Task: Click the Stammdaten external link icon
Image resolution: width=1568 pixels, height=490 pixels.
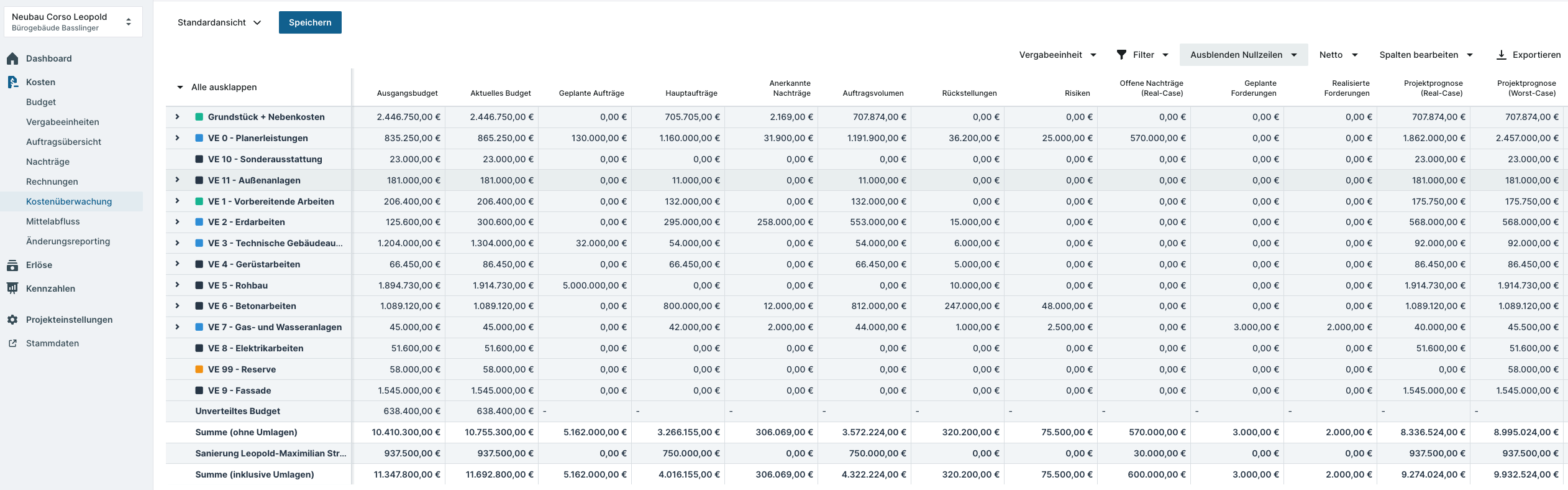Action: [12, 343]
